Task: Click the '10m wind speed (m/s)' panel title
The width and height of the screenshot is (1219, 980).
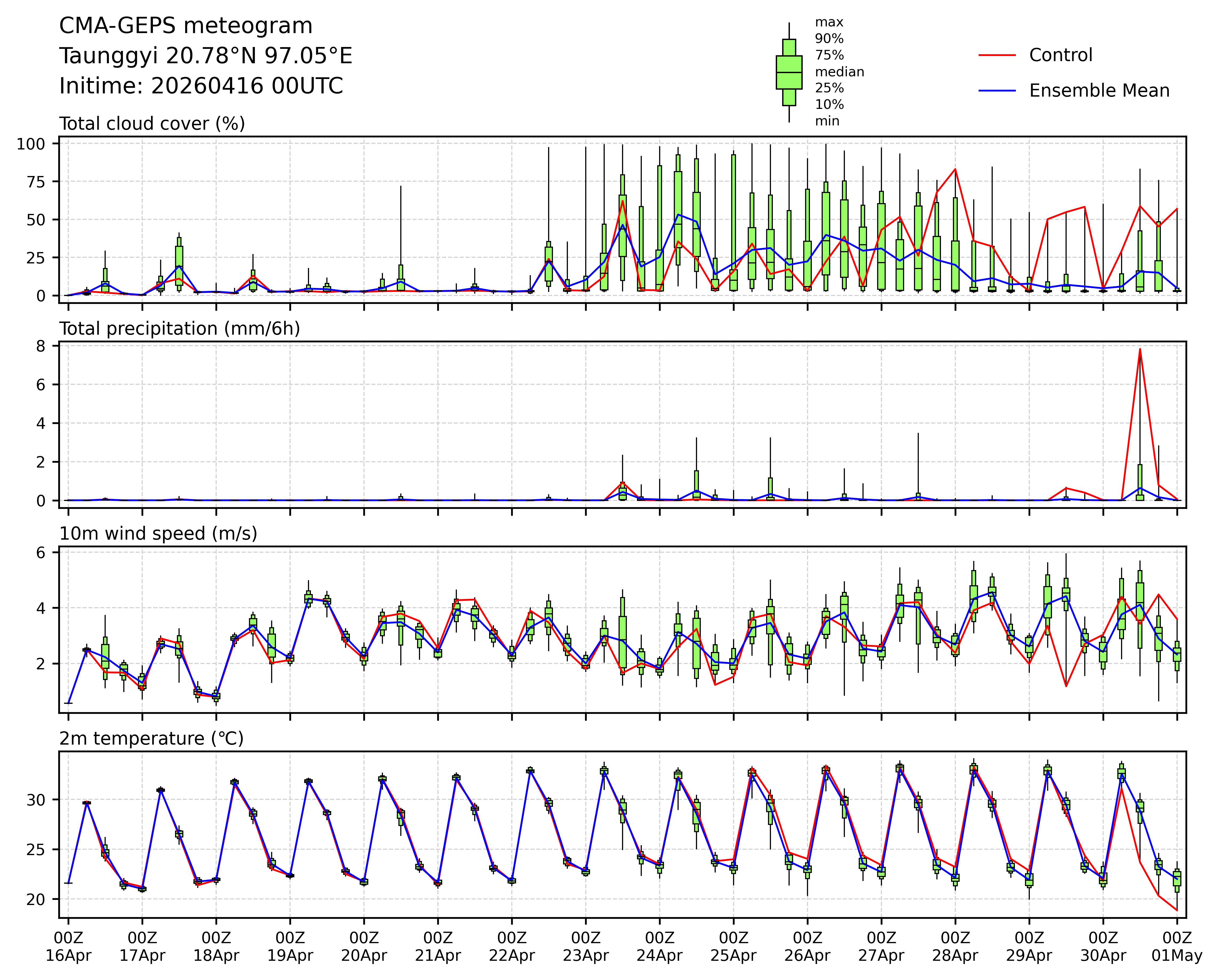Action: (x=158, y=533)
